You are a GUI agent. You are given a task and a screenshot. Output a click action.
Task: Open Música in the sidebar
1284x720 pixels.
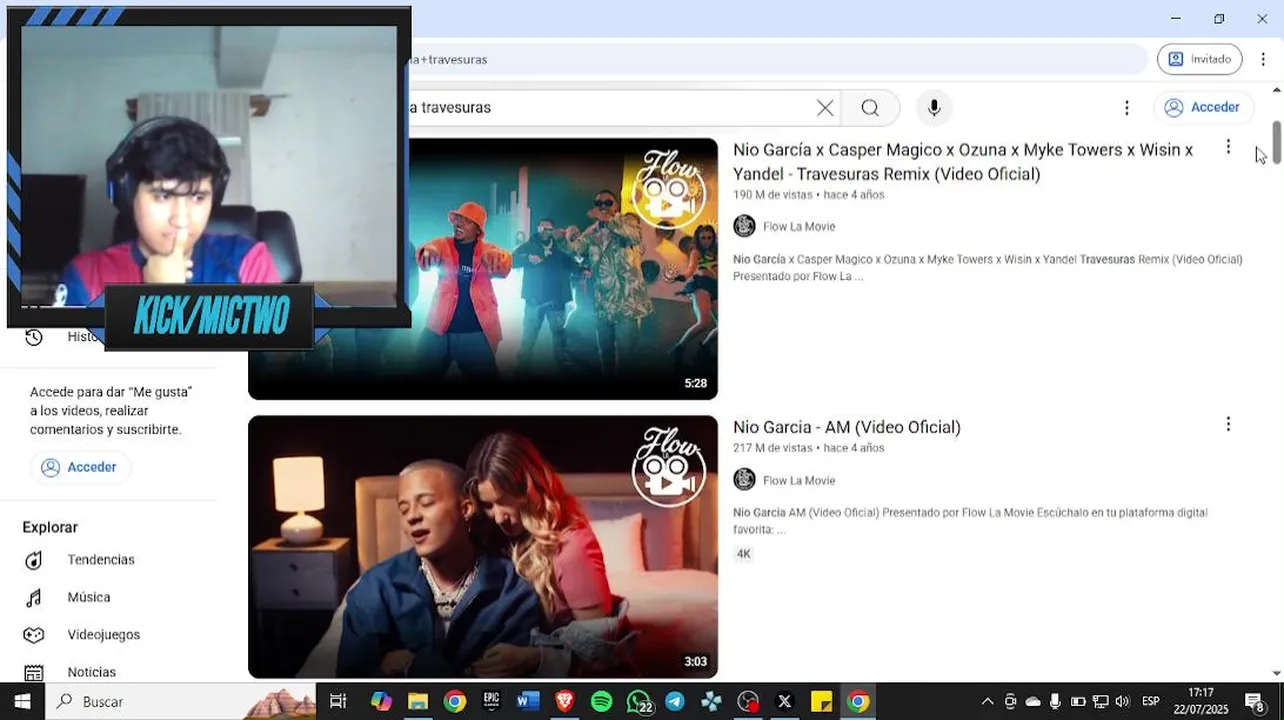click(x=89, y=597)
